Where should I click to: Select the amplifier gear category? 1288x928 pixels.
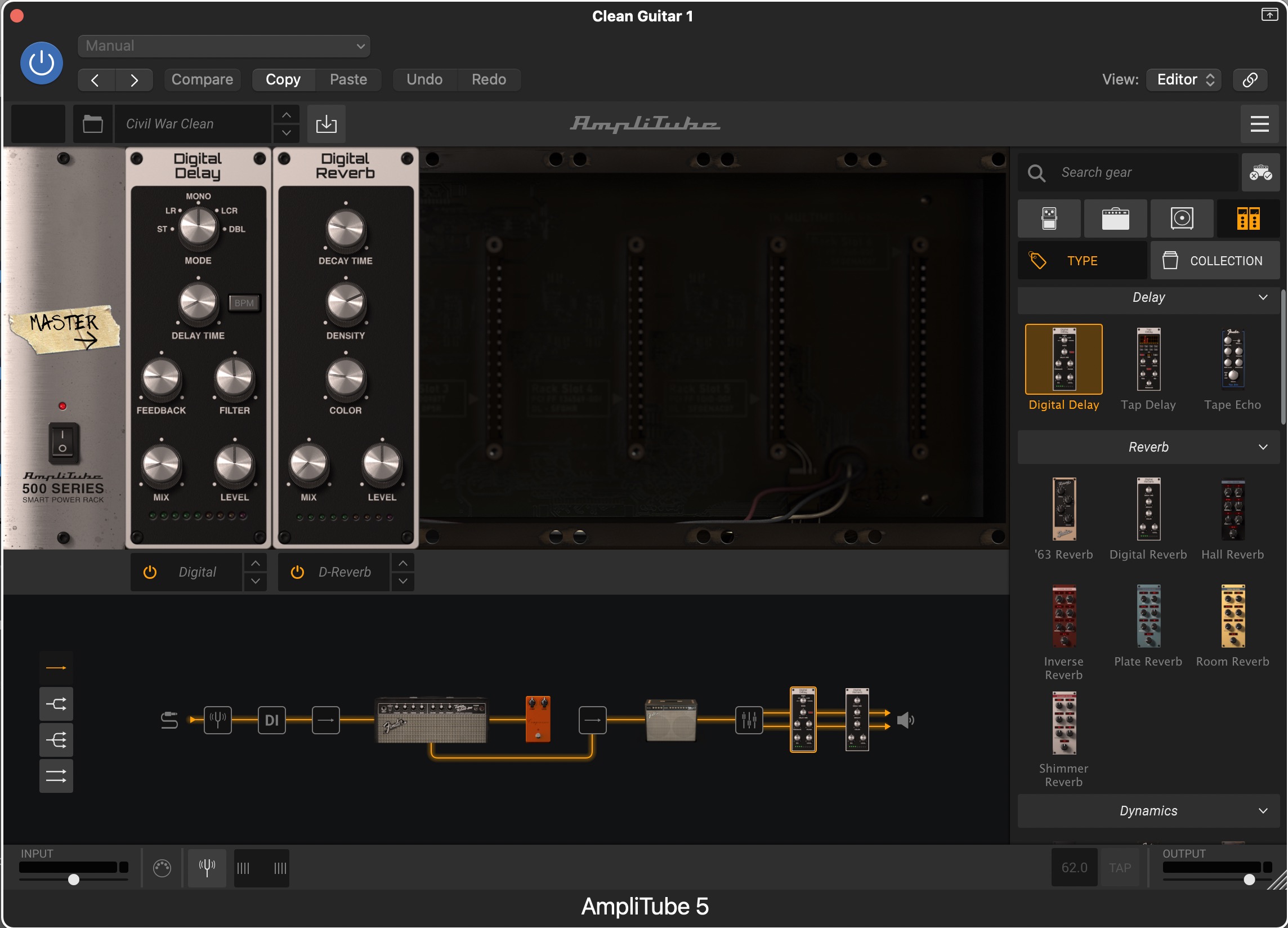pyautogui.click(x=1115, y=218)
